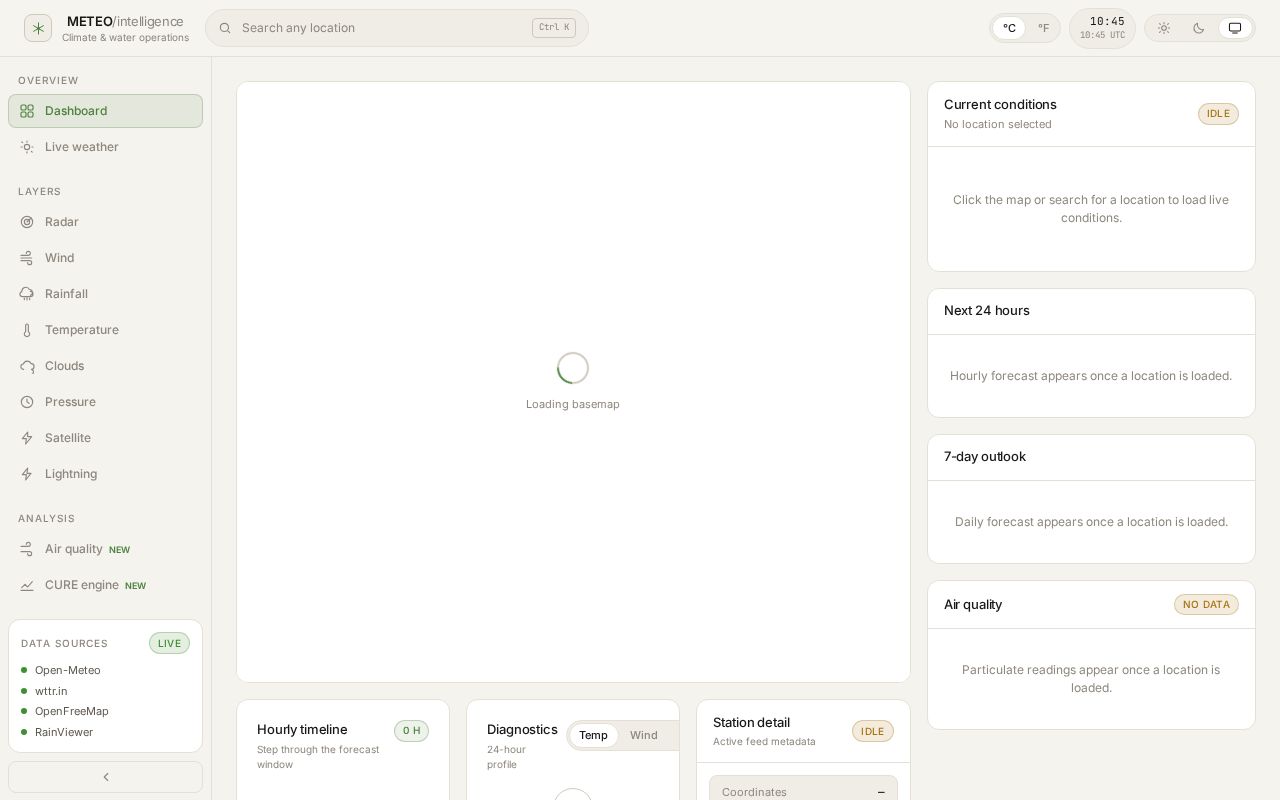This screenshot has width=1280, height=800.
Task: Click the NO DATA air quality badge
Action: pos(1206,604)
